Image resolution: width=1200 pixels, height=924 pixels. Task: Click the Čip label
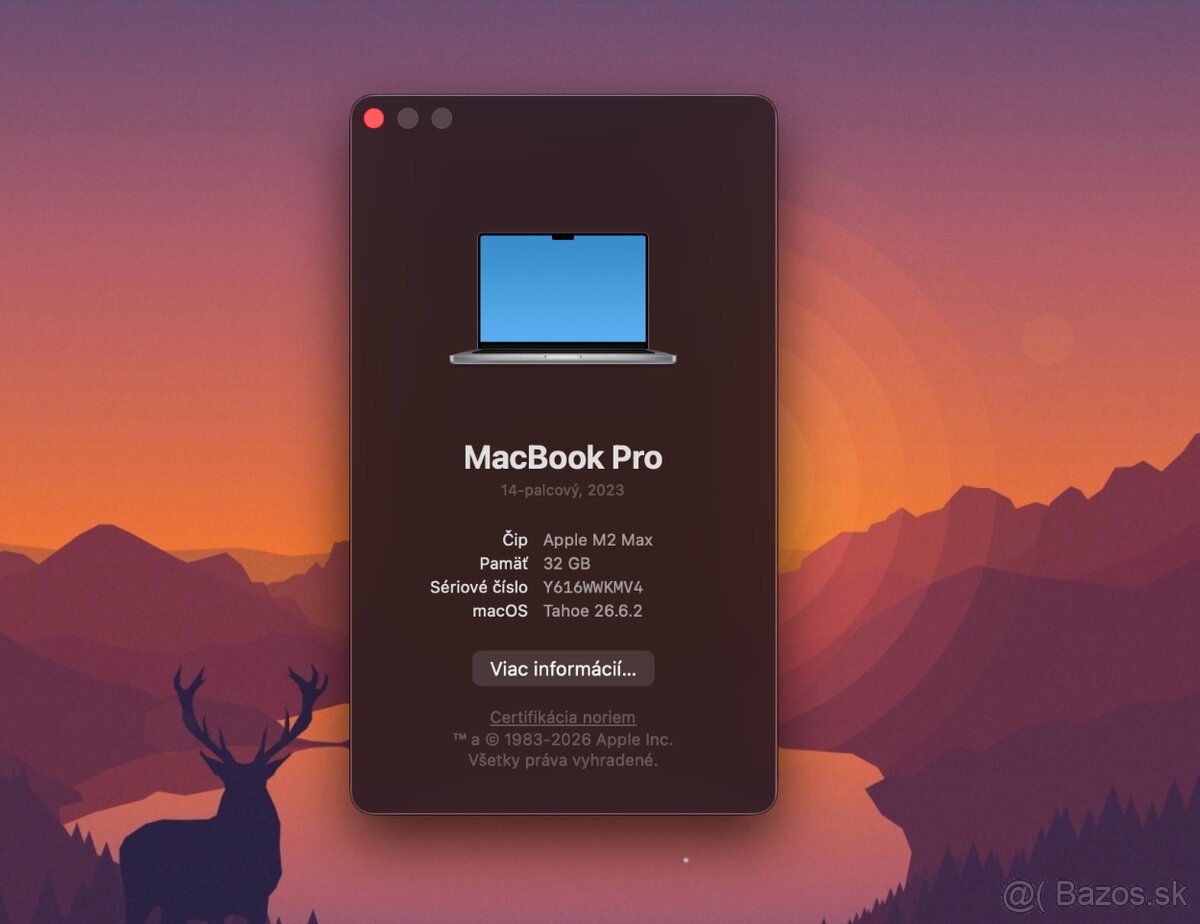[x=515, y=540]
